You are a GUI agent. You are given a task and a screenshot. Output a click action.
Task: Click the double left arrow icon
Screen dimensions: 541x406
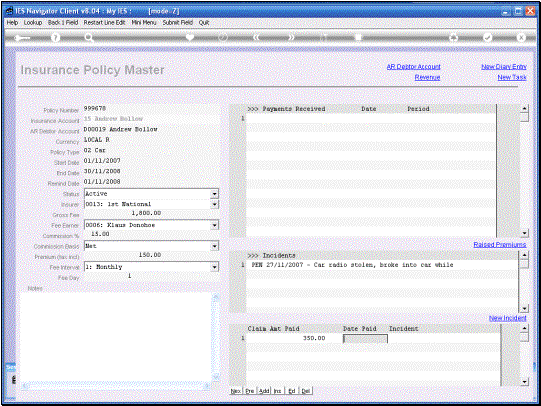(256, 37)
